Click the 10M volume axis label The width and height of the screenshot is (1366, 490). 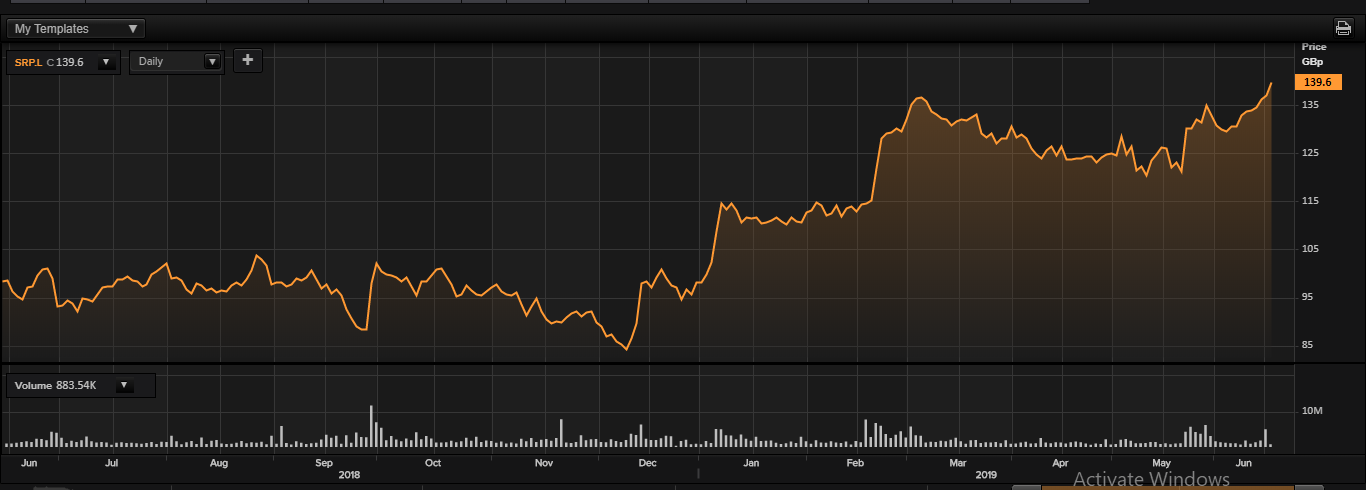point(1312,411)
